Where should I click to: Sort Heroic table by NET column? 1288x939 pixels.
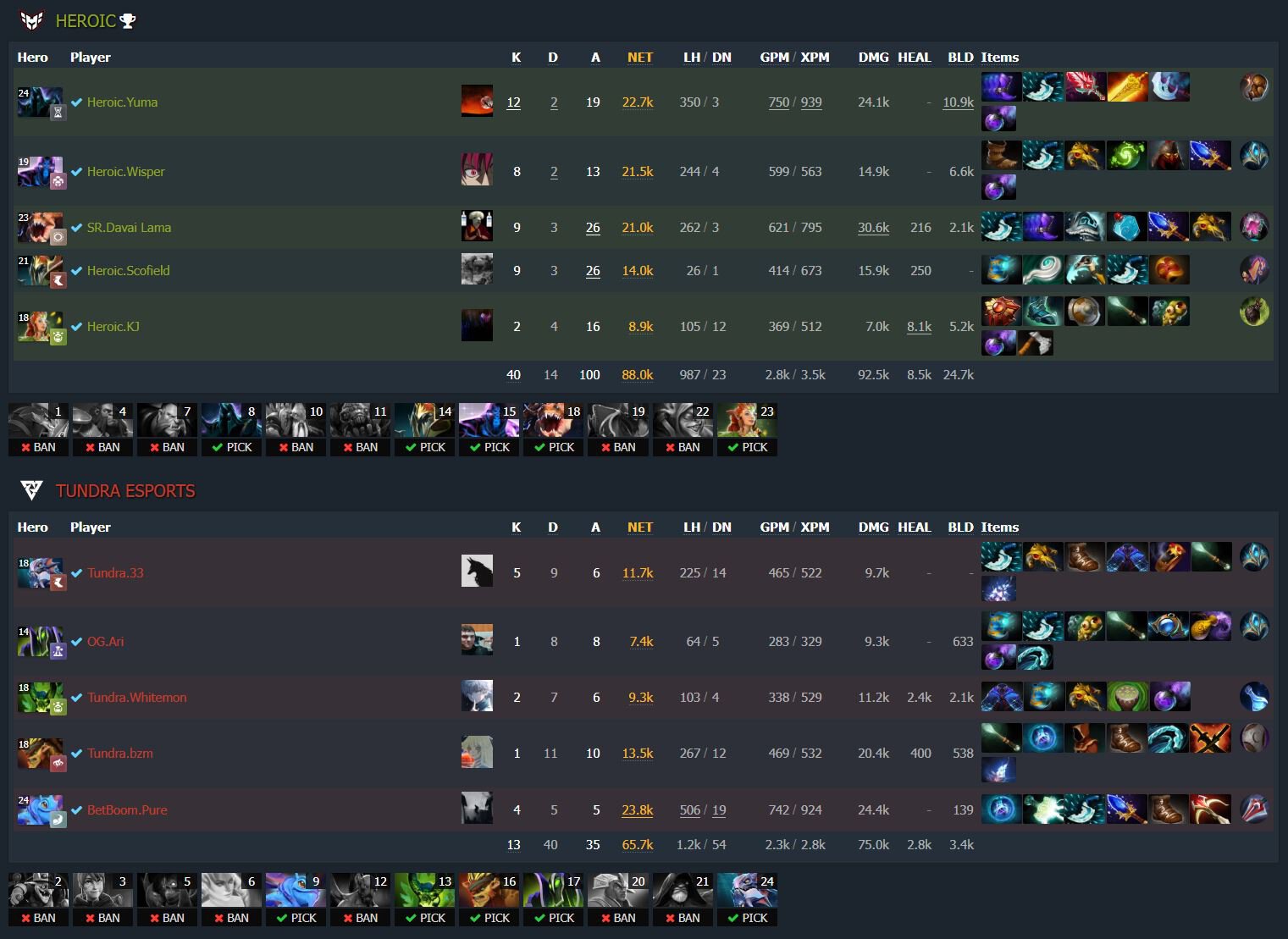coord(640,57)
